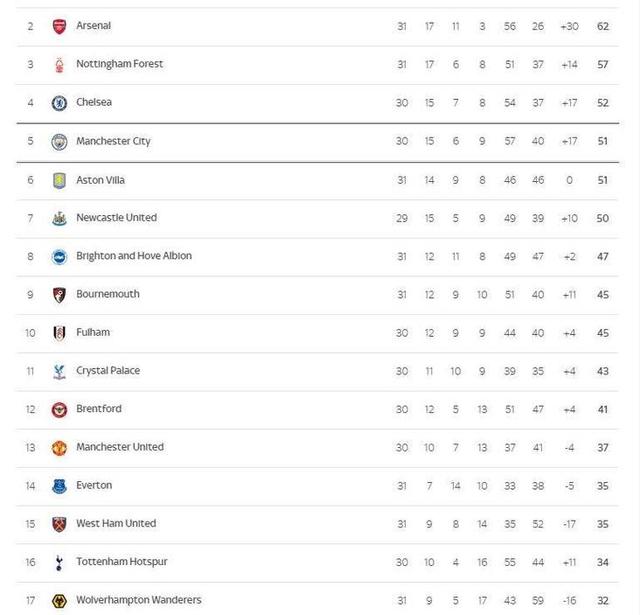
Task: Select the Brighton and Hove Albion badge
Action: (59, 256)
